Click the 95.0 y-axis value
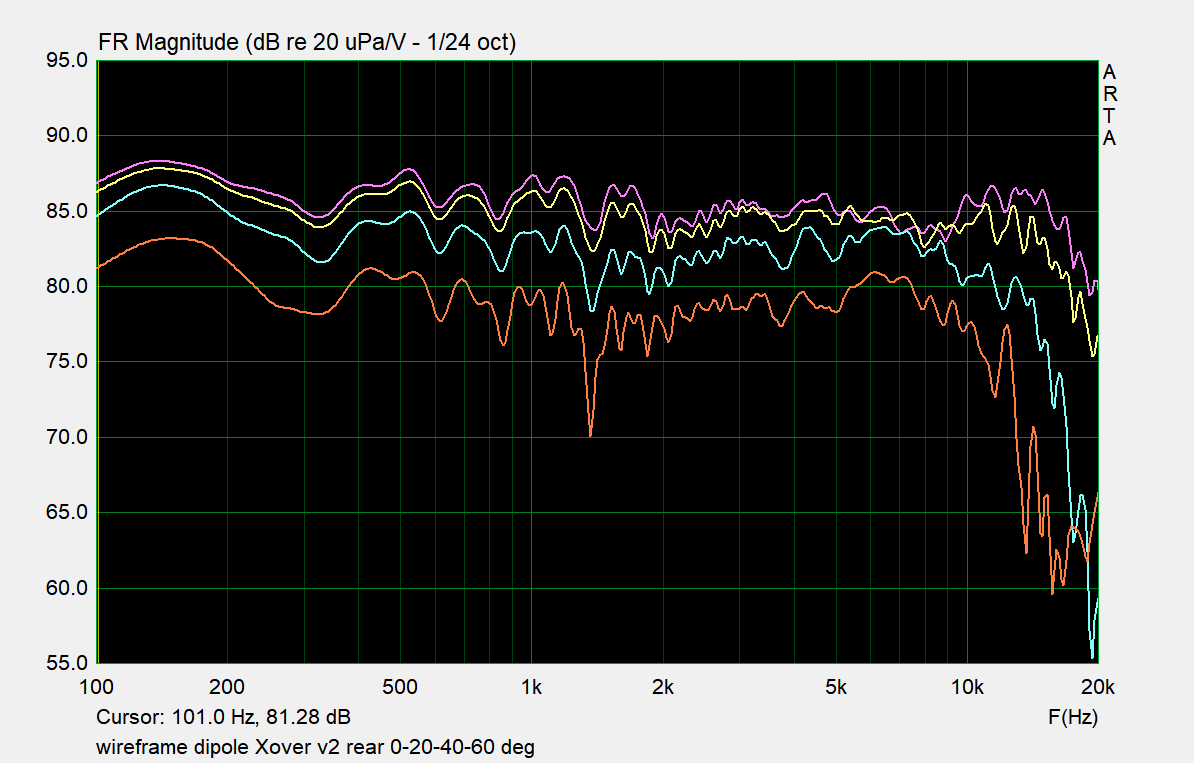The height and width of the screenshot is (763, 1194). [x=67, y=60]
